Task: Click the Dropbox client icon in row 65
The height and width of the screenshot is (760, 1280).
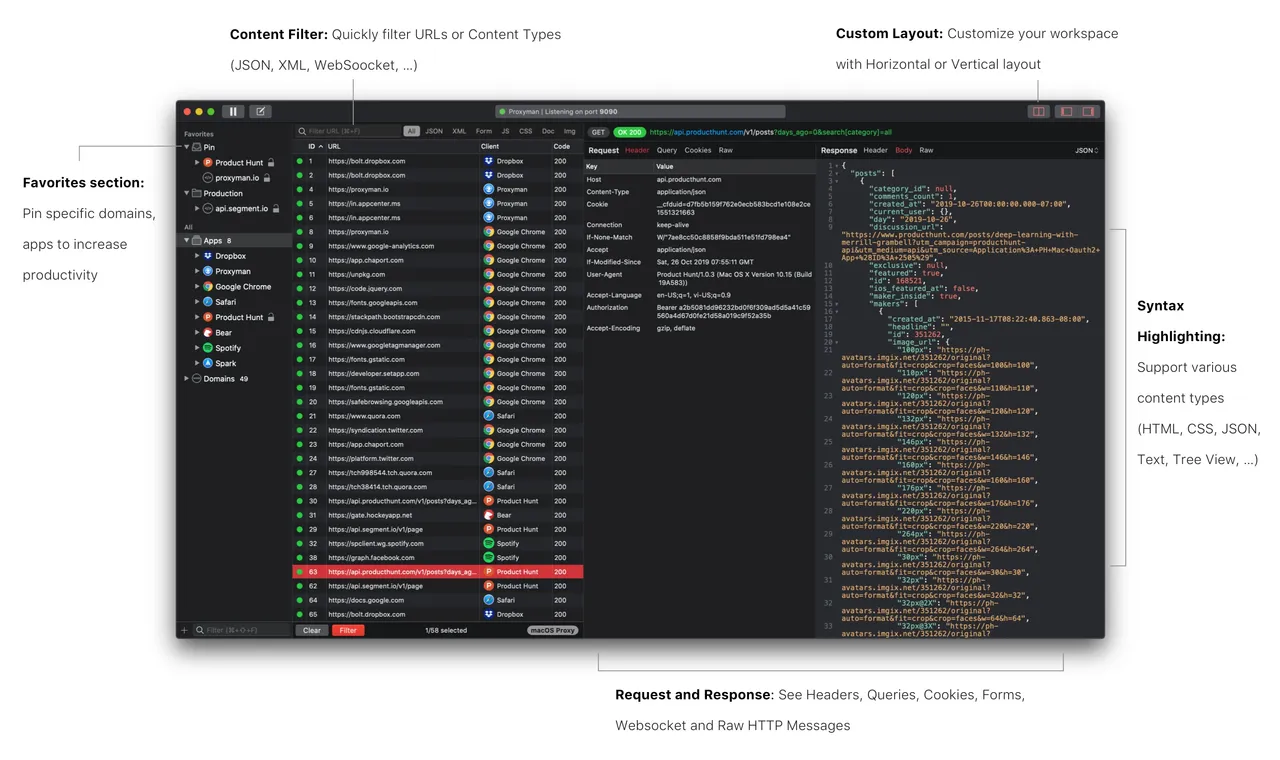Action: pyautogui.click(x=489, y=614)
